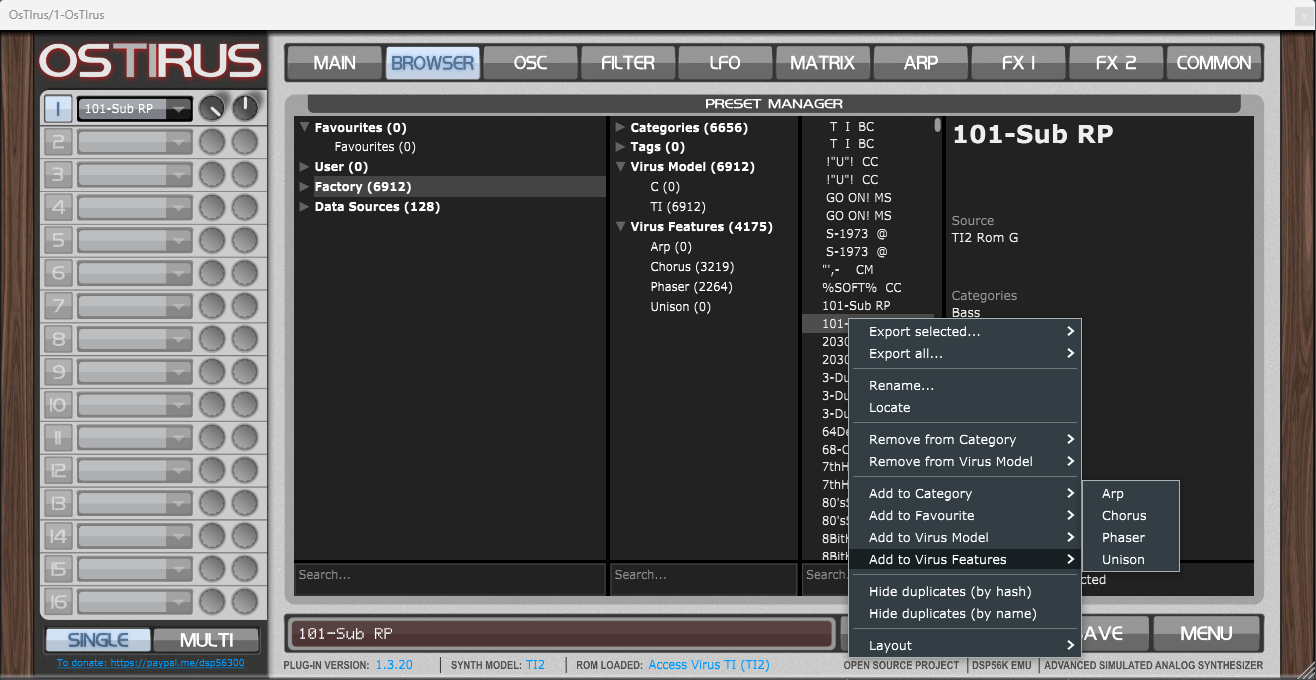Click part 1 first knob

click(212, 109)
